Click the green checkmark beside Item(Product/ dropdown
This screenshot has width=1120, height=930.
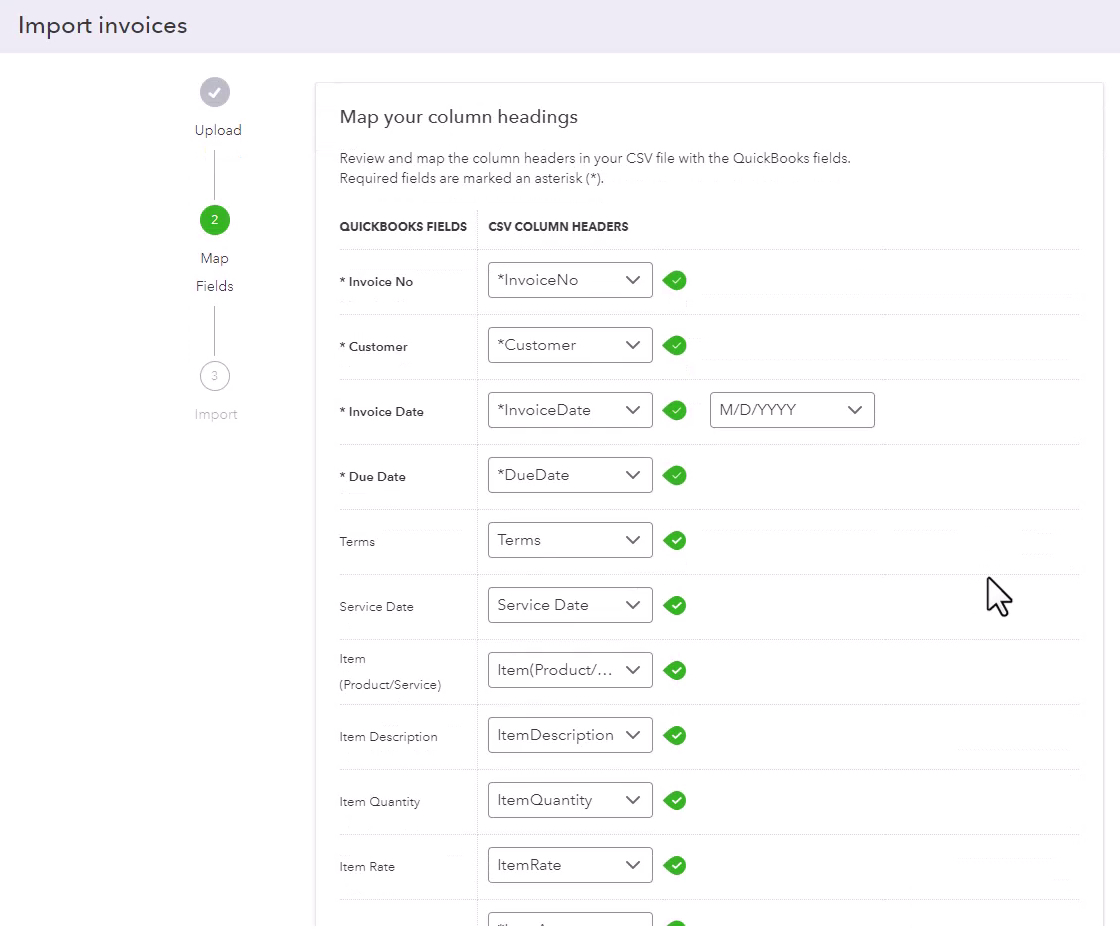click(x=674, y=671)
